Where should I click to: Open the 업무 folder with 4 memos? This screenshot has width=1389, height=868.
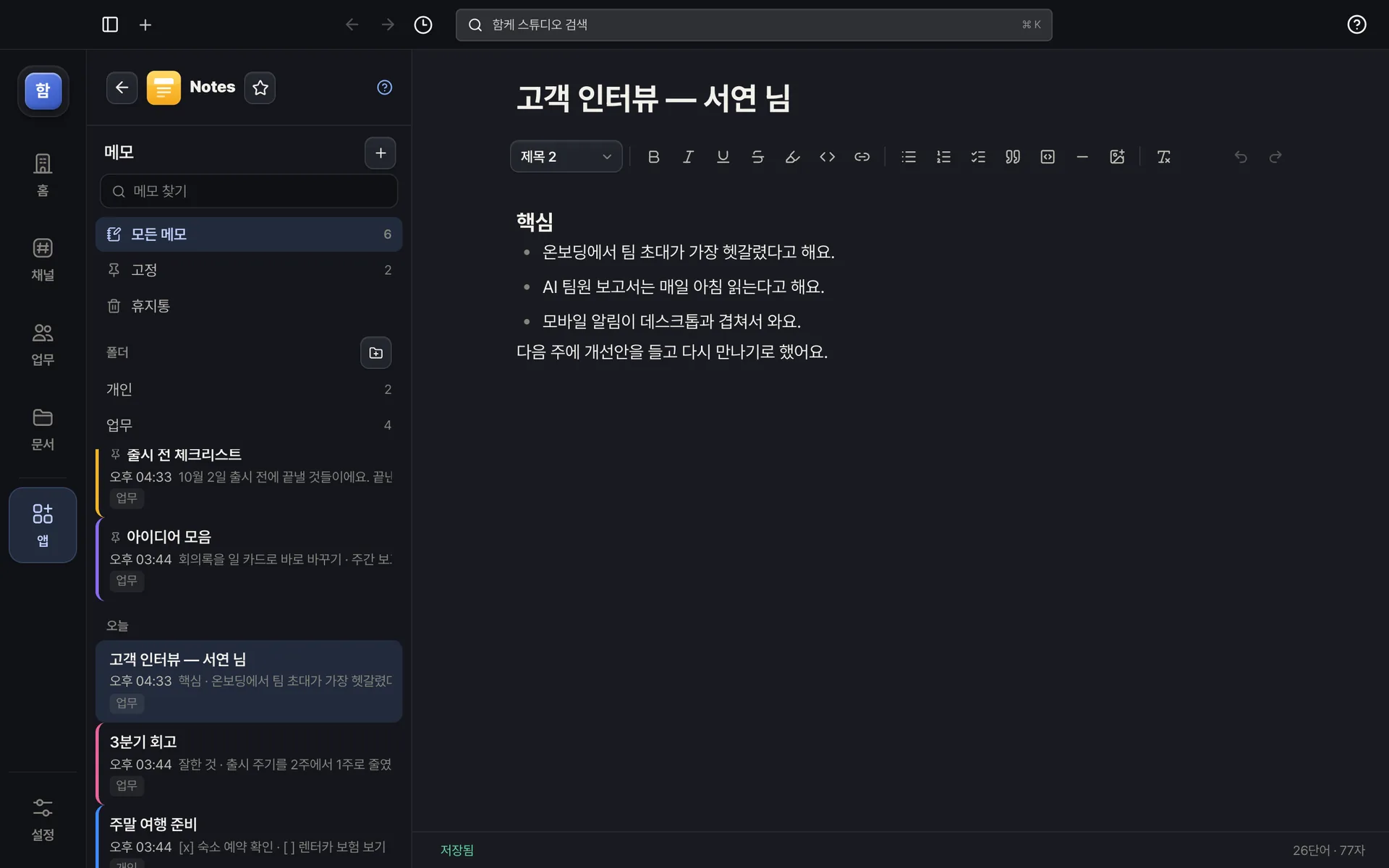(x=249, y=425)
